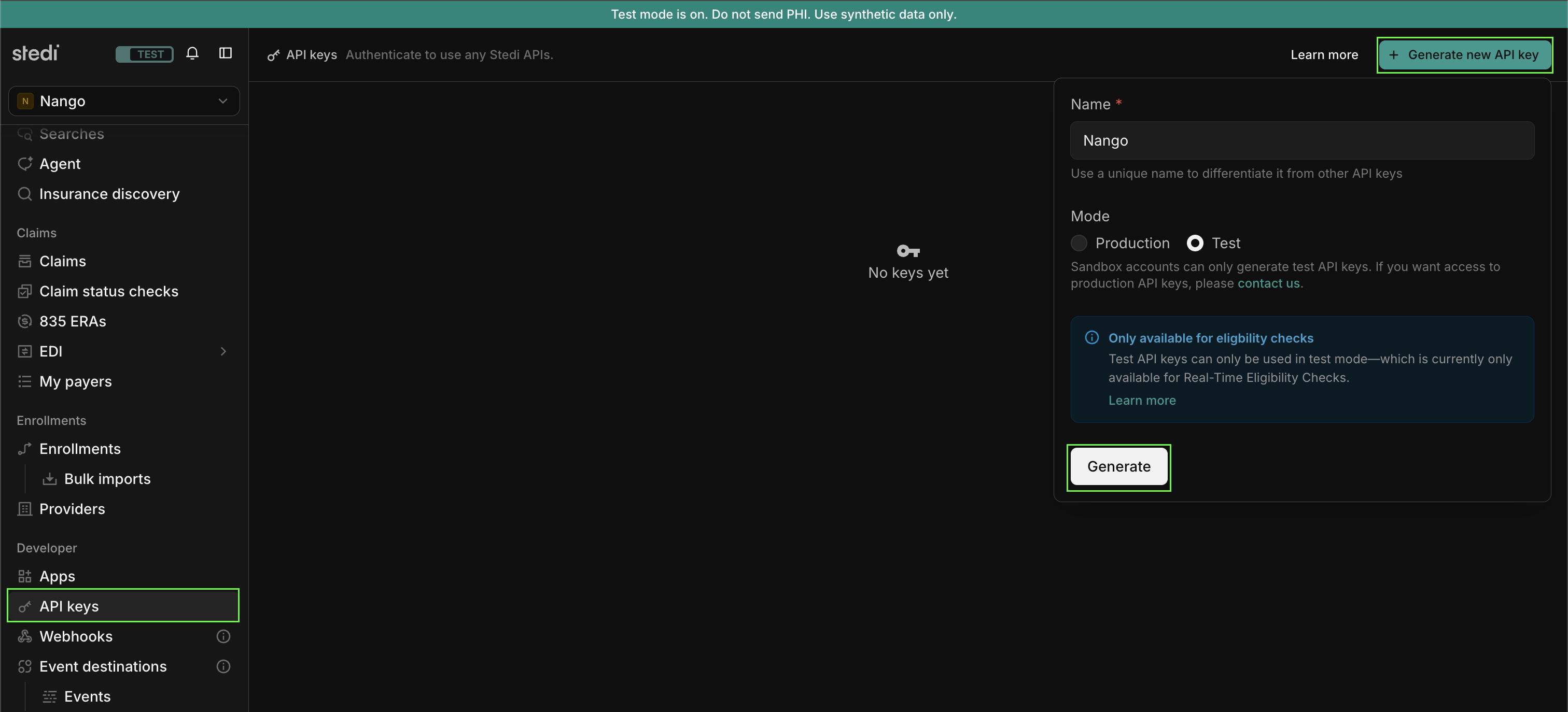1568x712 pixels.
Task: Go to Bulk imports
Action: [107, 479]
